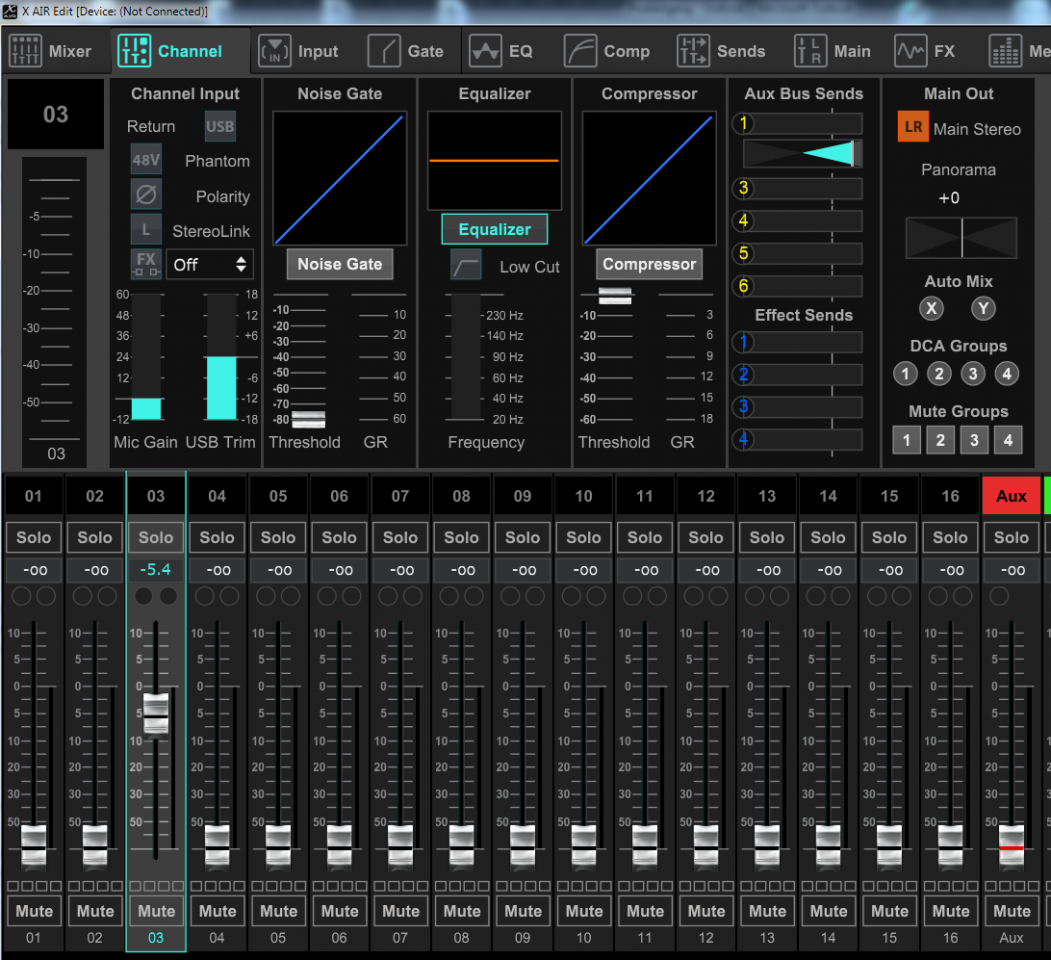The image size is (1051, 960).
Task: Select Aux Bus Send 5 badge
Action: [743, 253]
